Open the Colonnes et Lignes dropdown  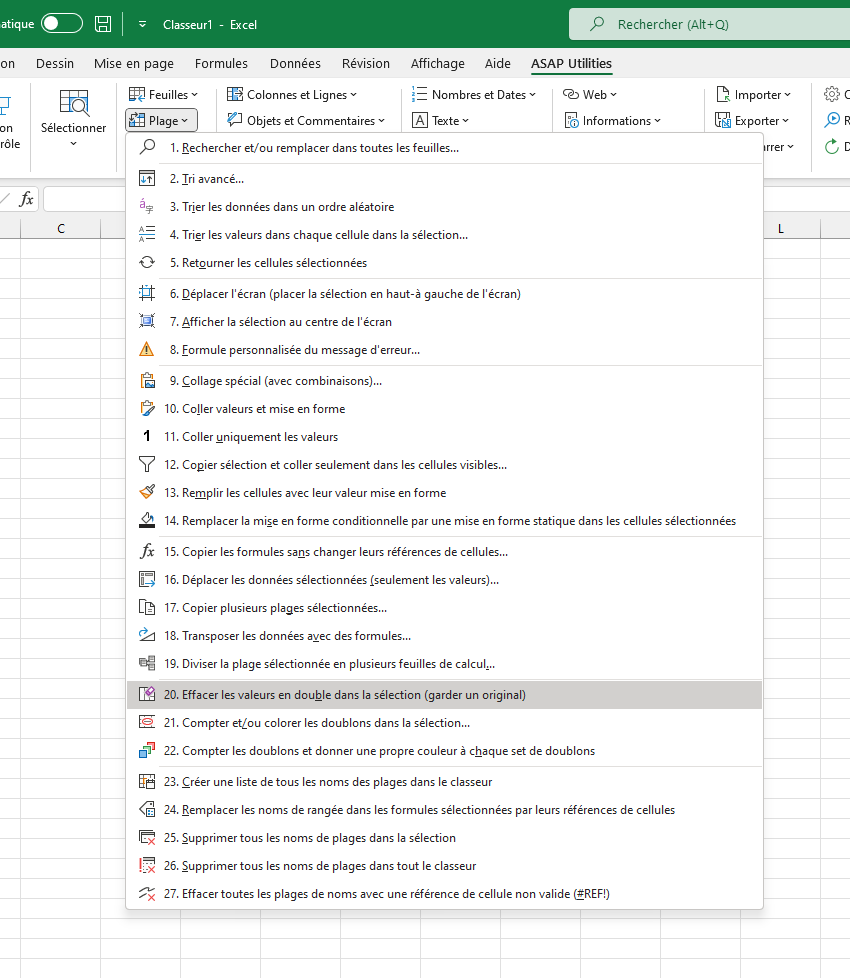(292, 94)
